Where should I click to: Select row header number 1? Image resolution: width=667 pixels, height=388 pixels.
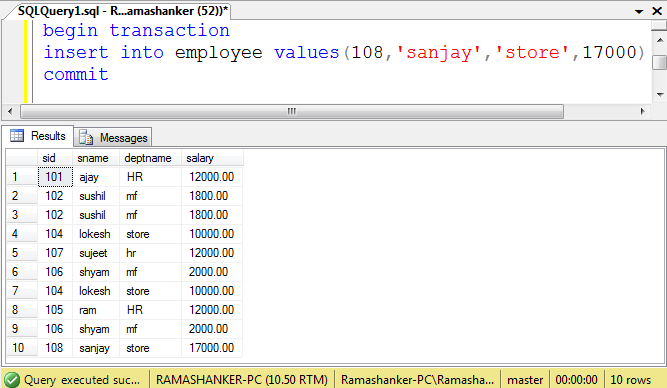point(22,177)
